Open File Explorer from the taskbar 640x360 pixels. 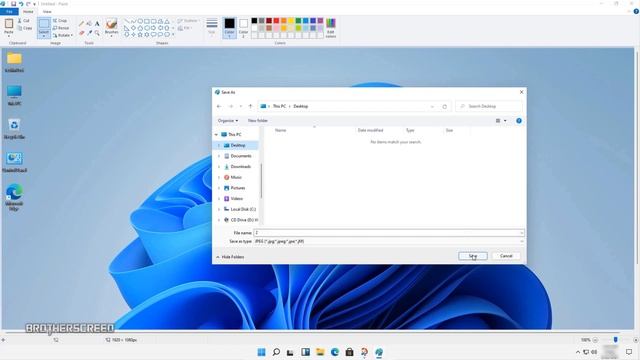point(320,352)
